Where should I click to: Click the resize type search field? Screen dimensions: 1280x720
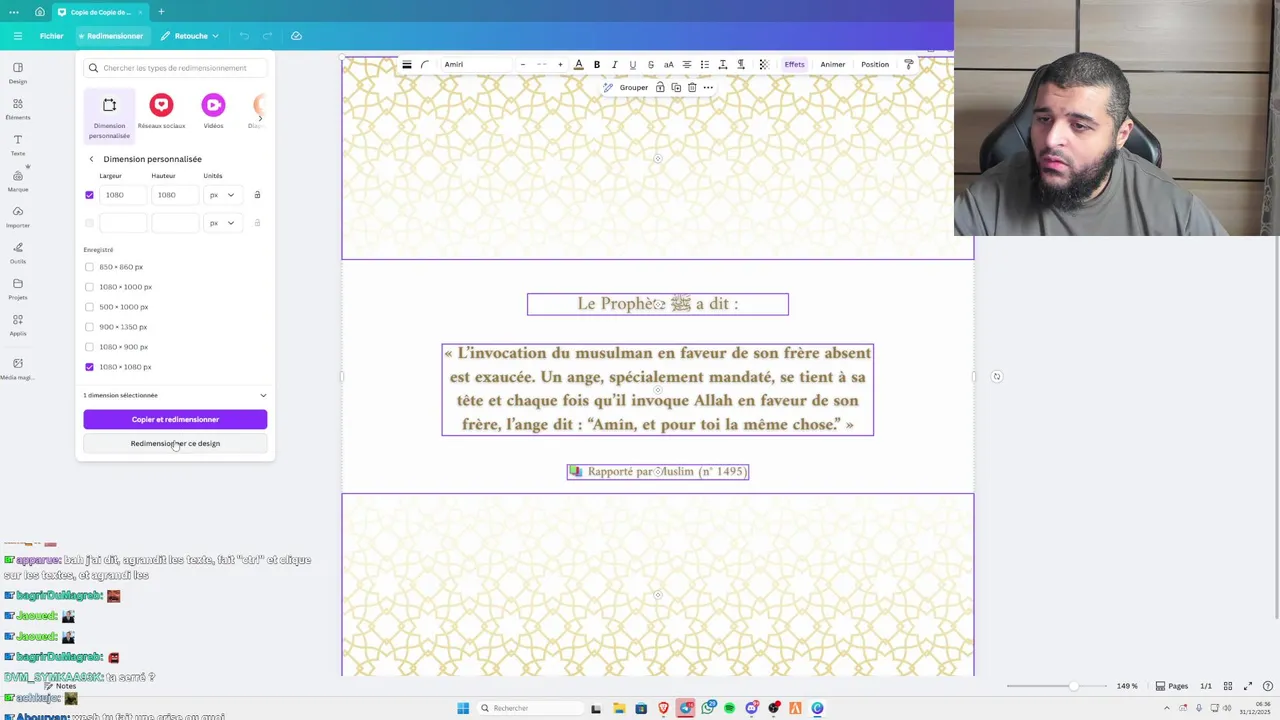[175, 68]
